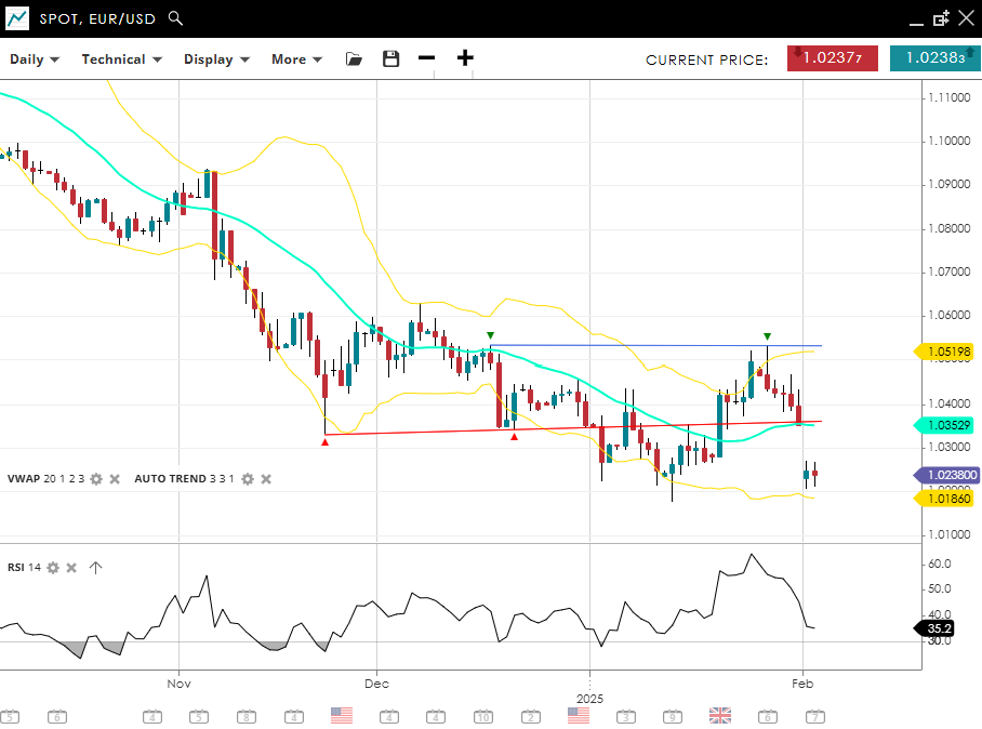Open the saved chart folder icon
The width and height of the screenshot is (982, 729).
tap(353, 59)
